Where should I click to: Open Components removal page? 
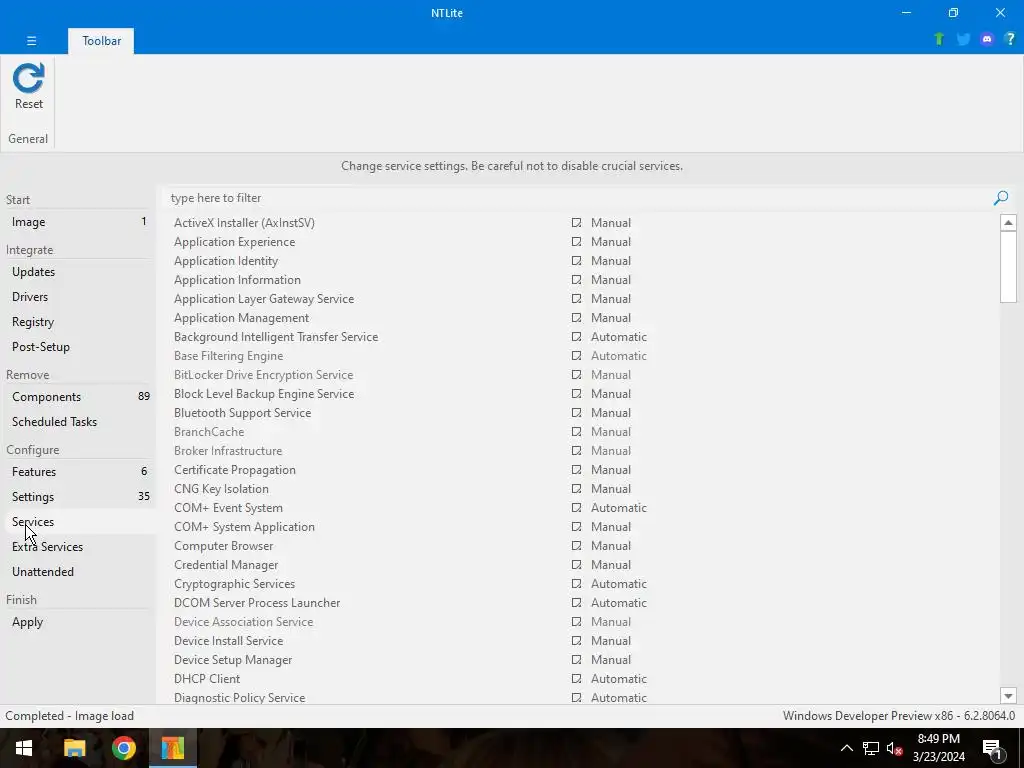(x=78, y=396)
